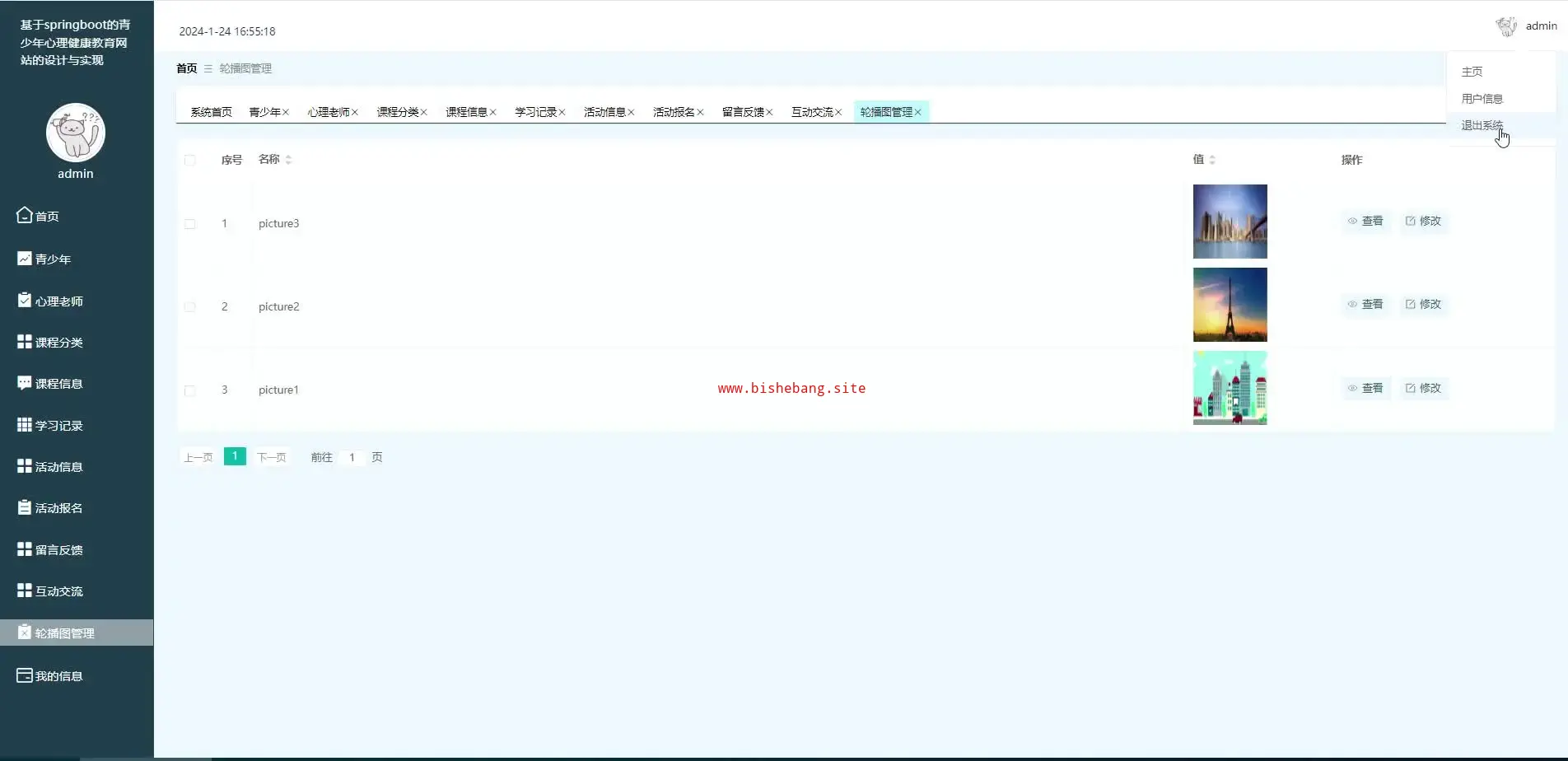Click the small avatar icon in top-right header
1568x761 pixels.
1506,26
